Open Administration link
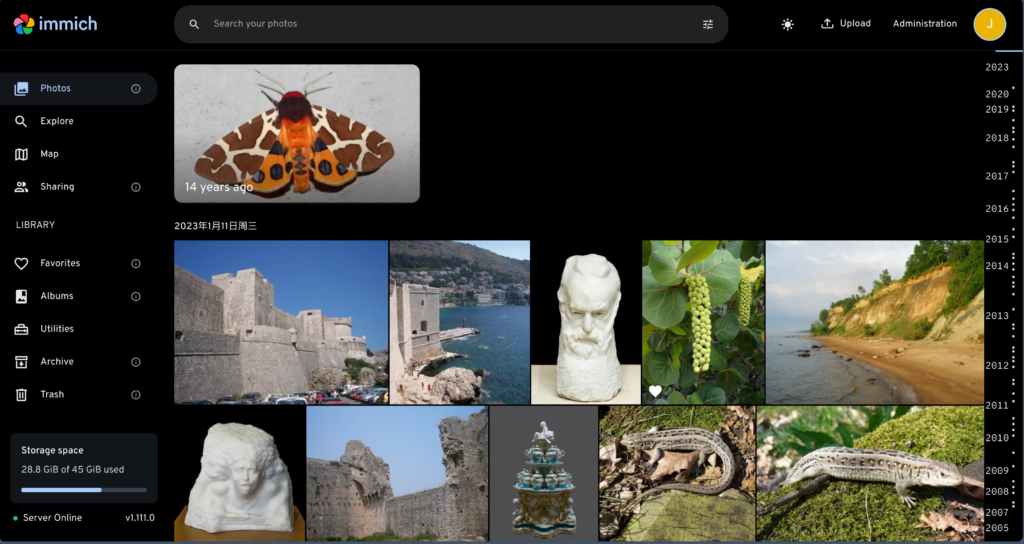This screenshot has width=1024, height=544. [925, 24]
